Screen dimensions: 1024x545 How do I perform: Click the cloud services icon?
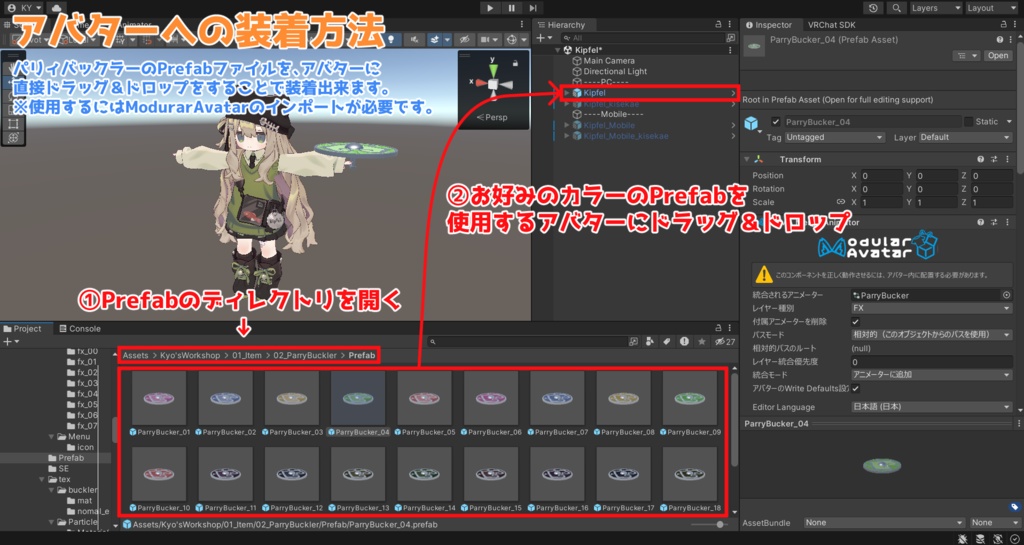[56, 8]
